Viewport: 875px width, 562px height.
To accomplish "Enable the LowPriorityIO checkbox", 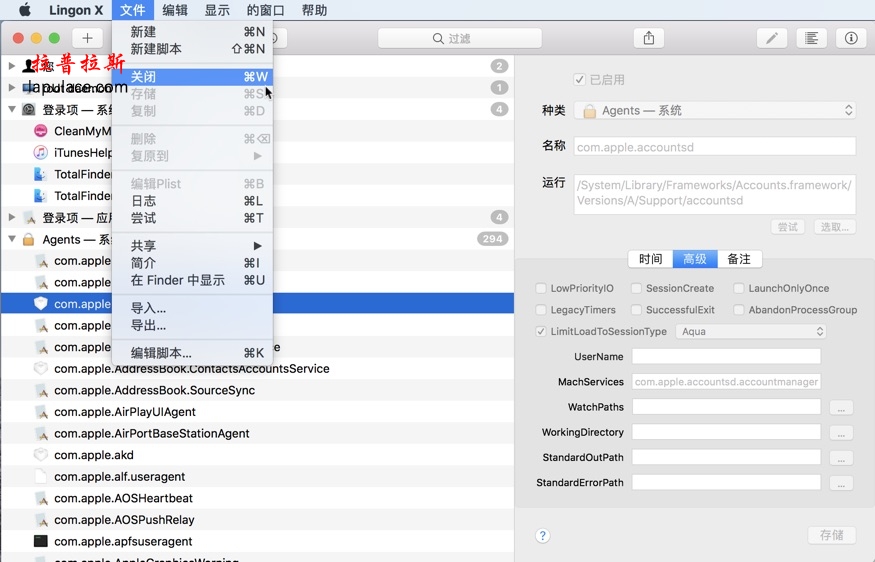I will 541,288.
